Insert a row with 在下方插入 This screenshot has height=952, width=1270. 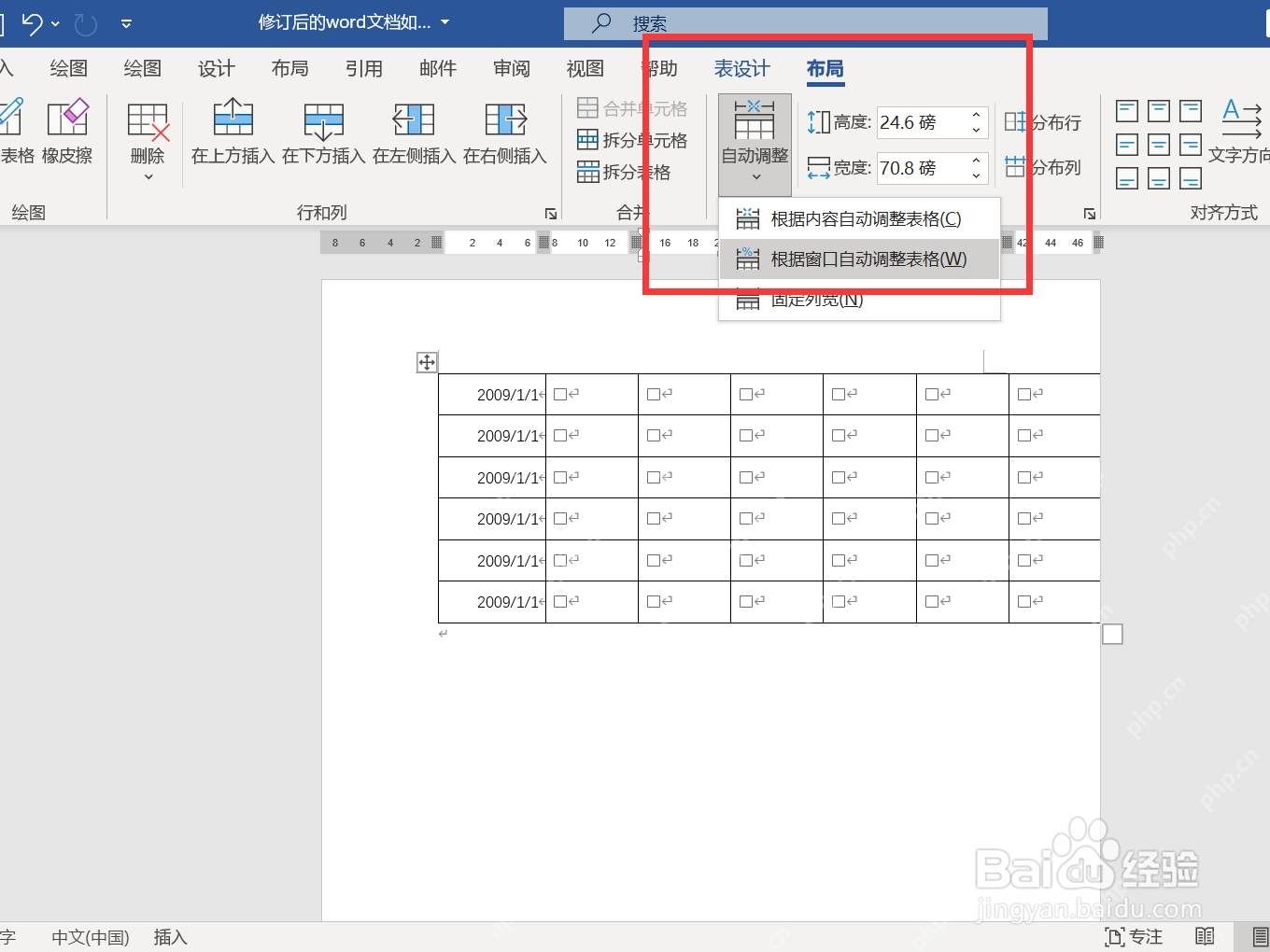coord(323,133)
